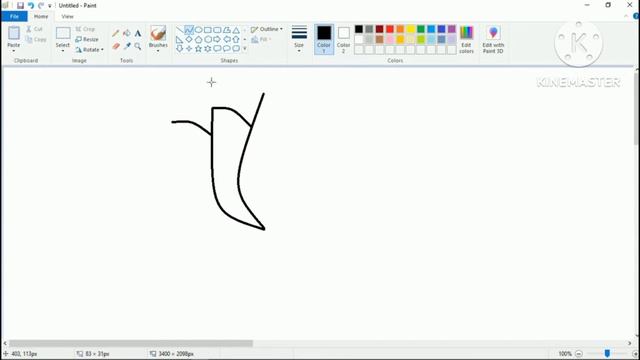
Task: Click the horizontal scrollbar thumb
Action: point(131,344)
